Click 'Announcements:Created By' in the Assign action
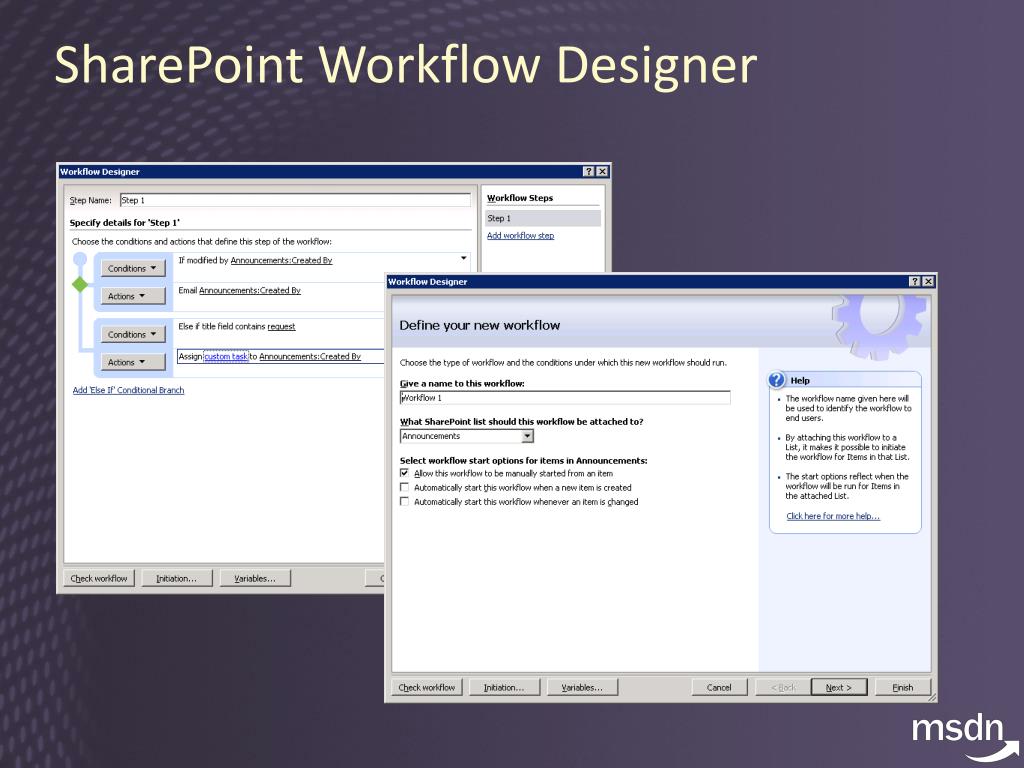 tap(310, 357)
